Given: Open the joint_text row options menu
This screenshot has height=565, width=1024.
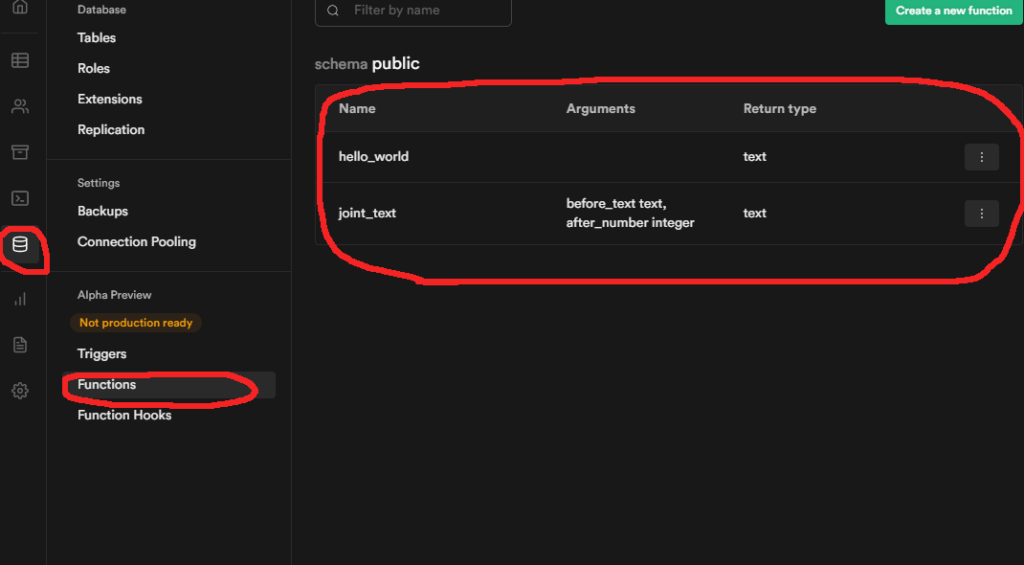Looking at the screenshot, I should [981, 213].
